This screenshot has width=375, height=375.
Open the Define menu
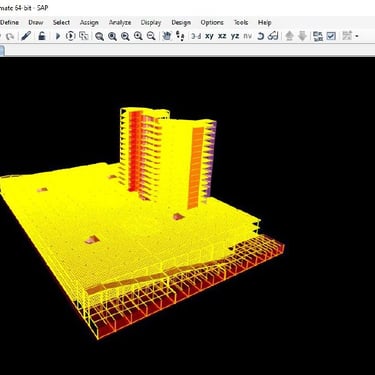9,23
